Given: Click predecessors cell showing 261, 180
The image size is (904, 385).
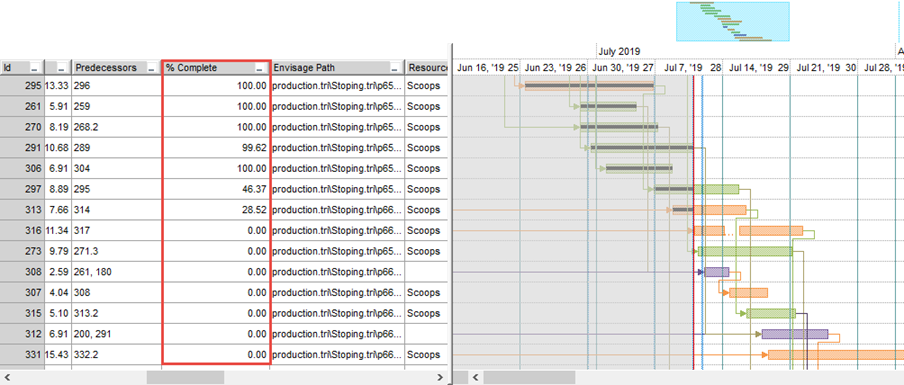Looking at the screenshot, I should click(116, 271).
